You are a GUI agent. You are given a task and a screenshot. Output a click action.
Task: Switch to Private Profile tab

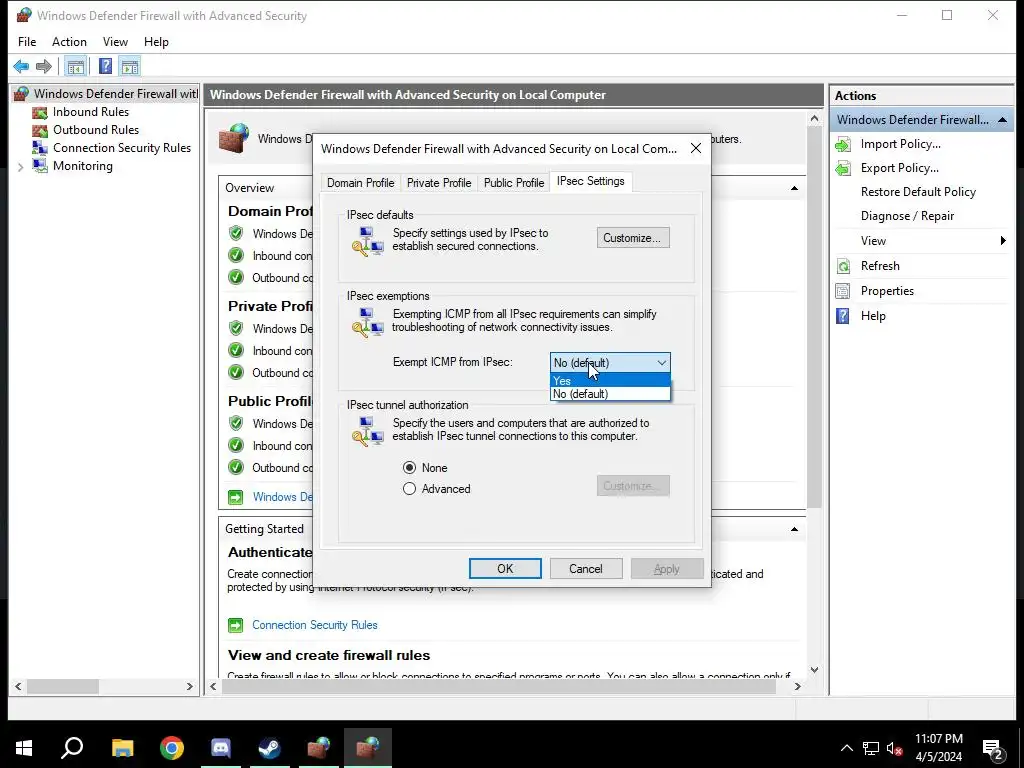pyautogui.click(x=439, y=183)
